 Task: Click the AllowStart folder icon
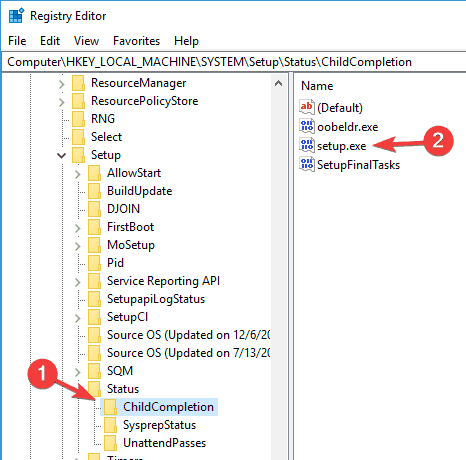coord(94,173)
